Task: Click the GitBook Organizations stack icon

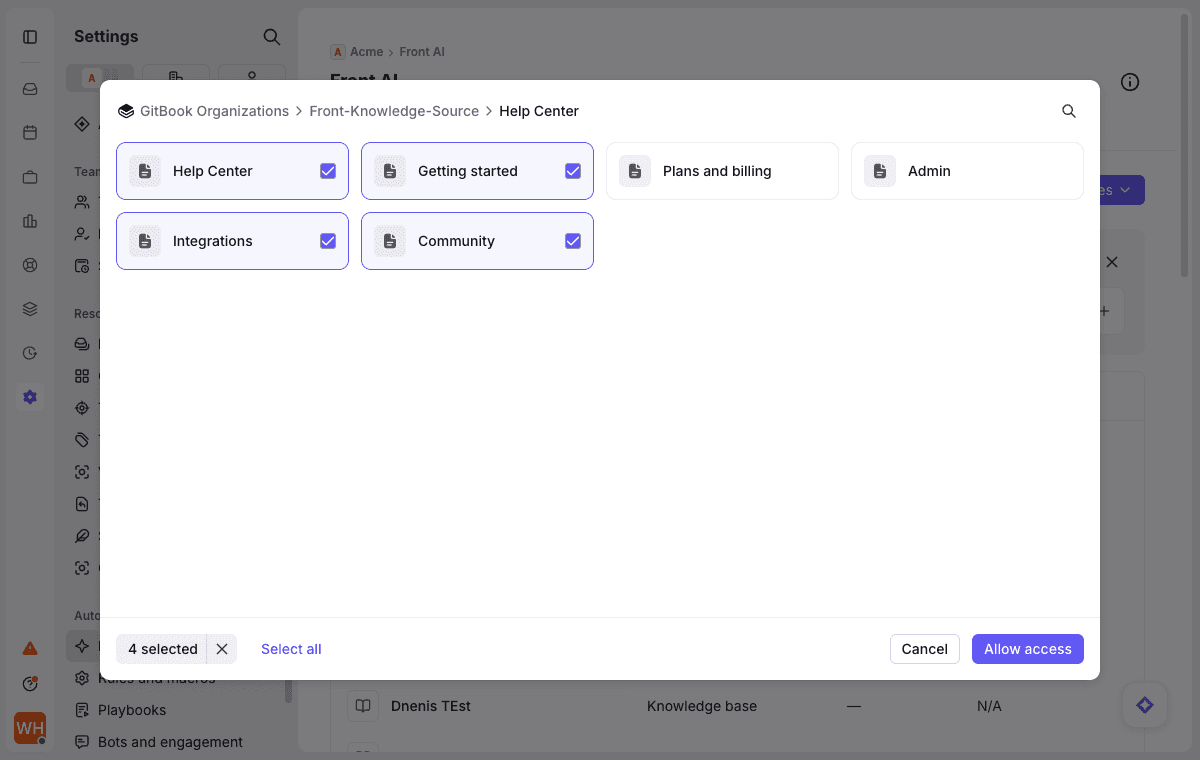Action: coord(126,111)
